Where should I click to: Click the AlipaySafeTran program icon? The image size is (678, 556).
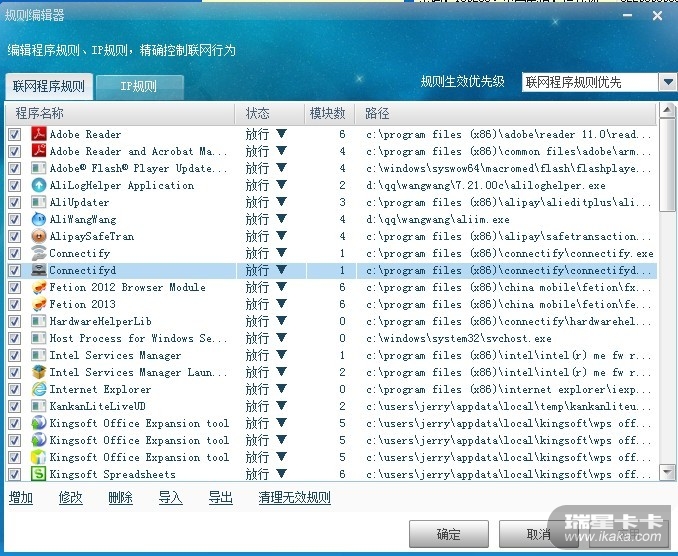(38, 236)
